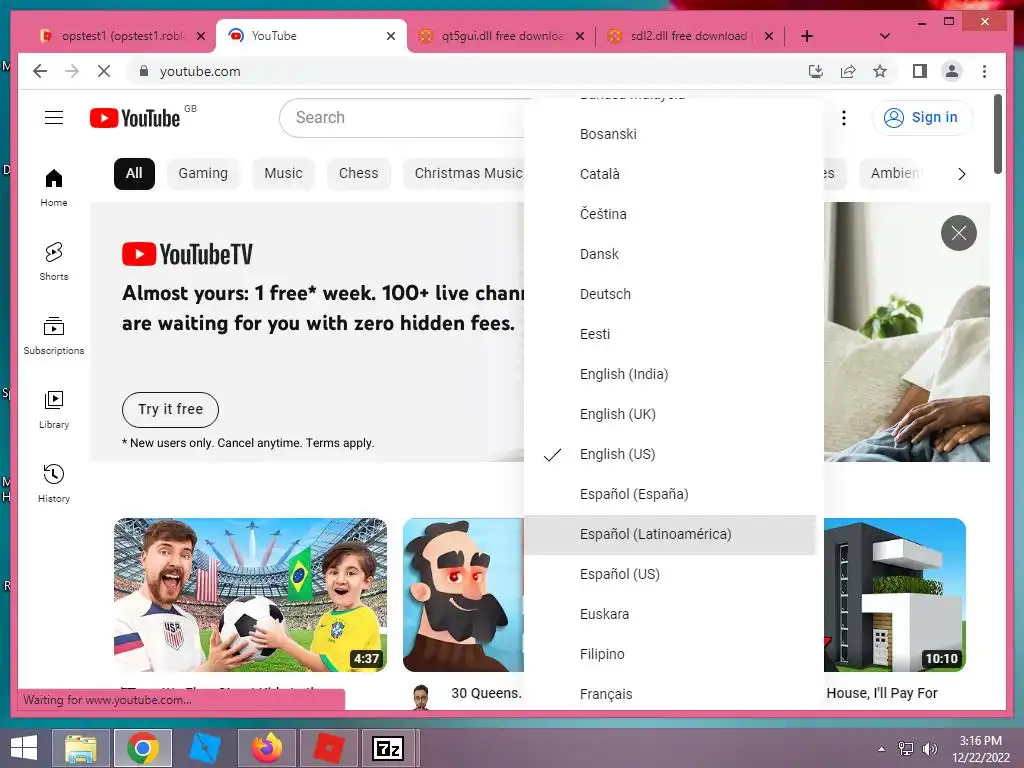Select Français language
This screenshot has width=1024, height=768.
tap(670, 692)
